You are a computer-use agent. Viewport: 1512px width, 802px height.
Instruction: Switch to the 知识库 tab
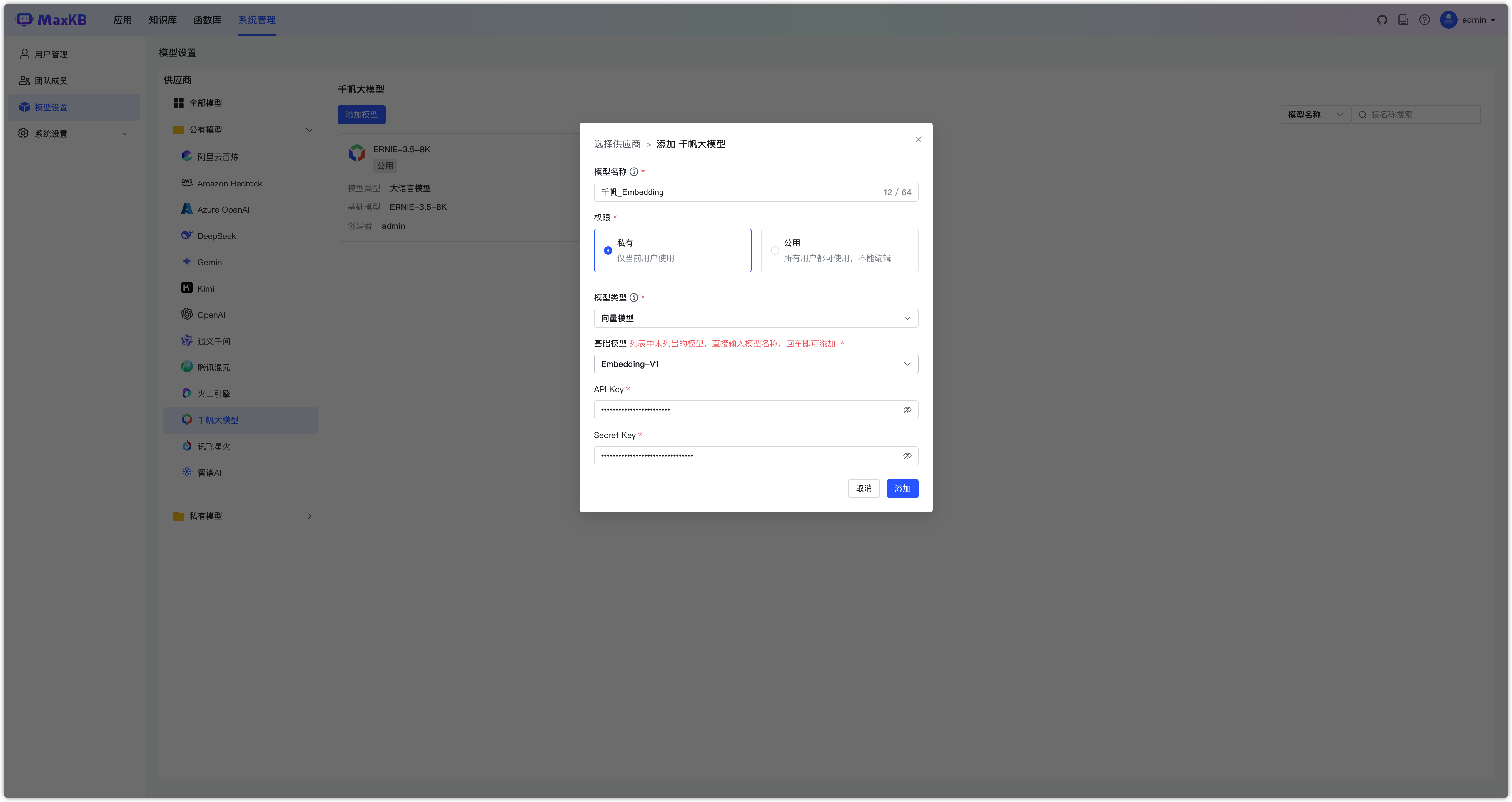163,20
